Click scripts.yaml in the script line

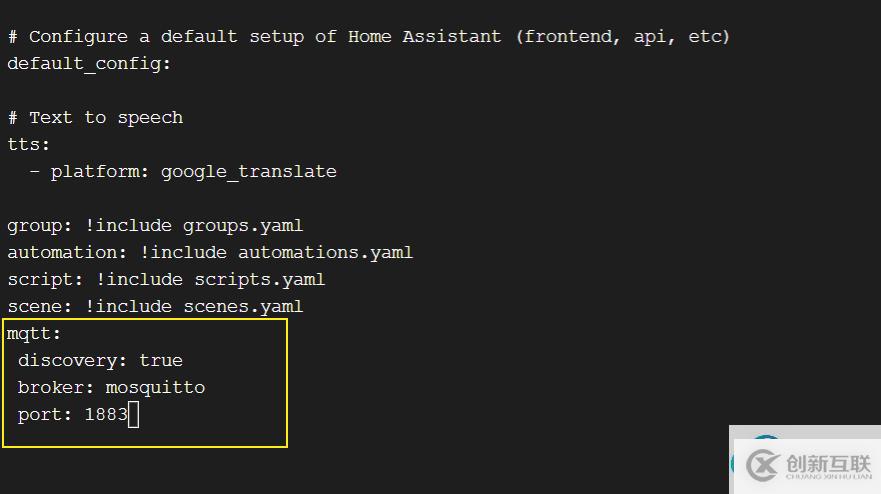[260, 280]
